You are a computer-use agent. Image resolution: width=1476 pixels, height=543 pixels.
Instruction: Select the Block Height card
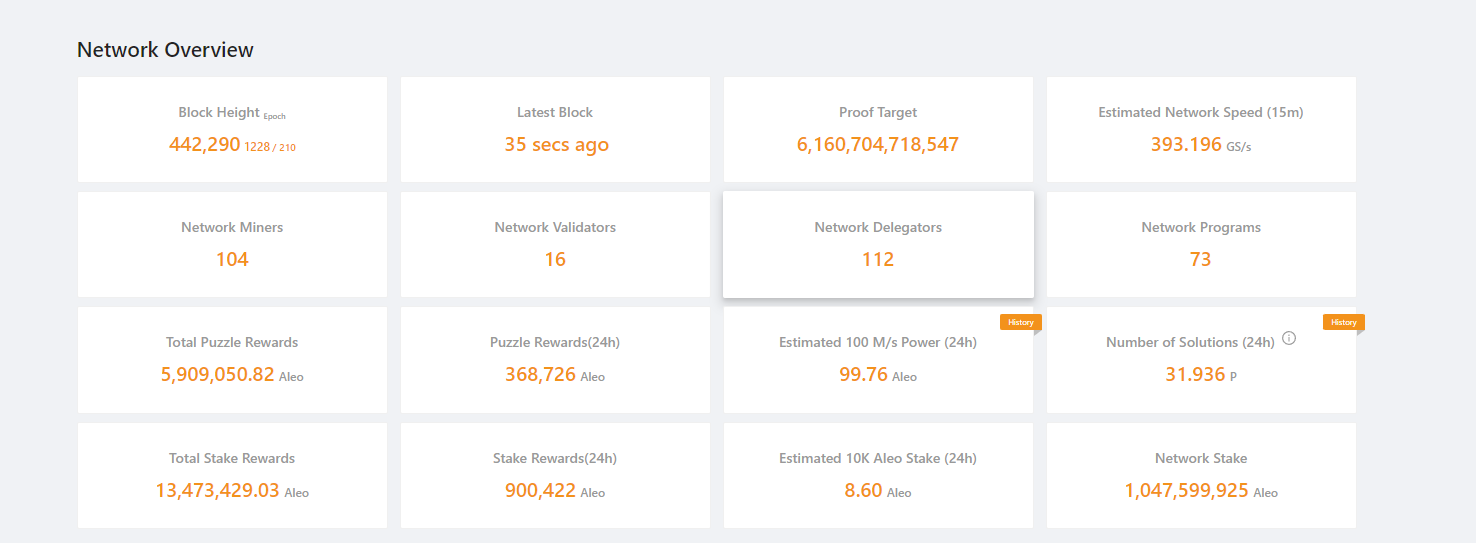232,130
